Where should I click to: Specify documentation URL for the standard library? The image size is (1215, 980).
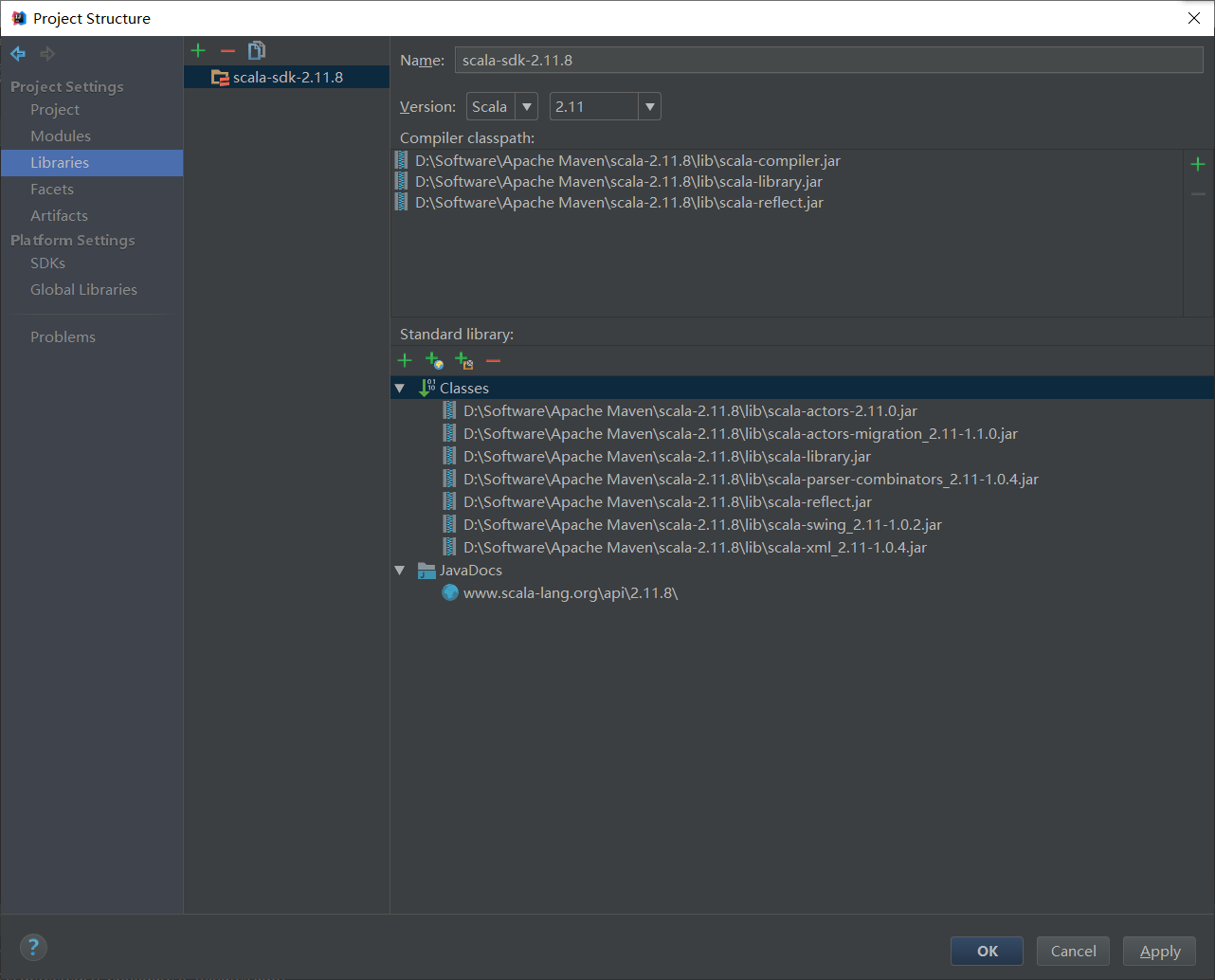point(434,360)
